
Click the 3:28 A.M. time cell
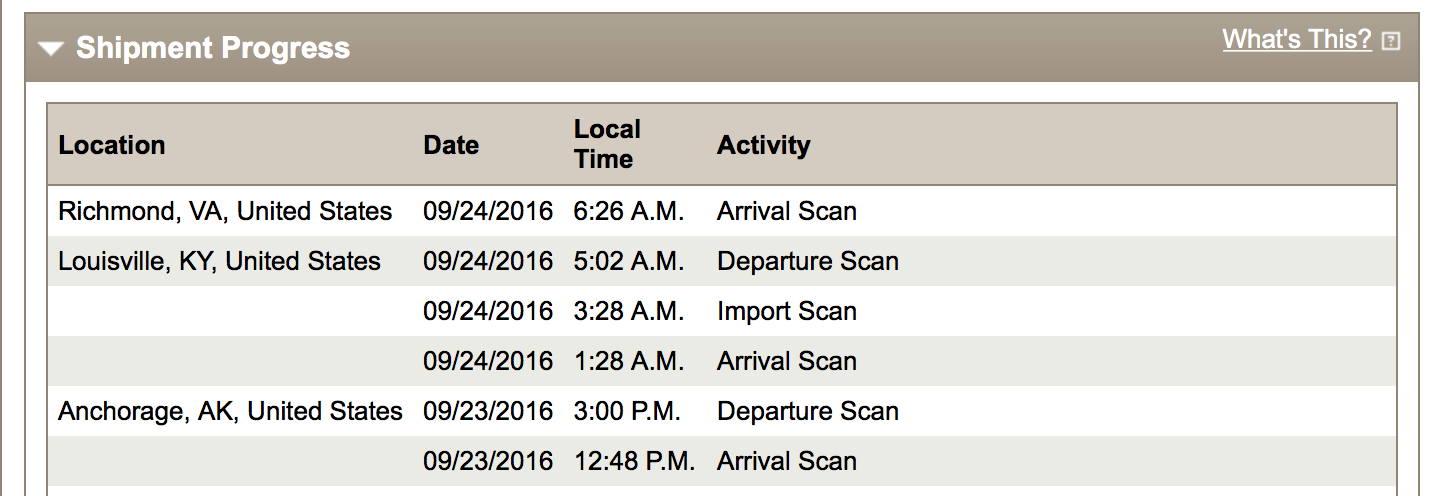pos(629,311)
